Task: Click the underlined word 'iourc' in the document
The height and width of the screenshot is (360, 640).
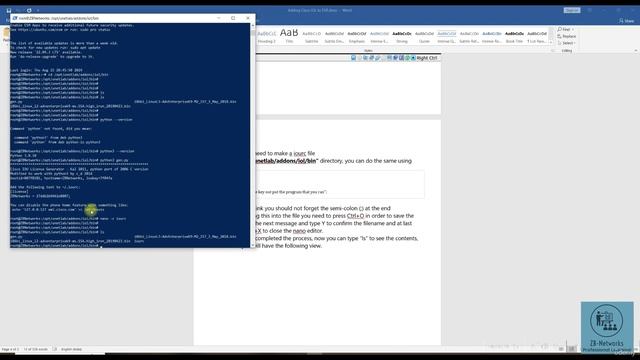Action: pyautogui.click(x=300, y=153)
